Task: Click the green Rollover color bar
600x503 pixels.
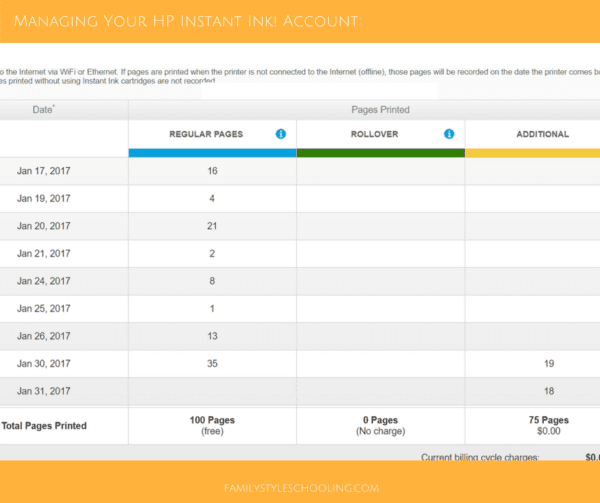Action: [381, 153]
